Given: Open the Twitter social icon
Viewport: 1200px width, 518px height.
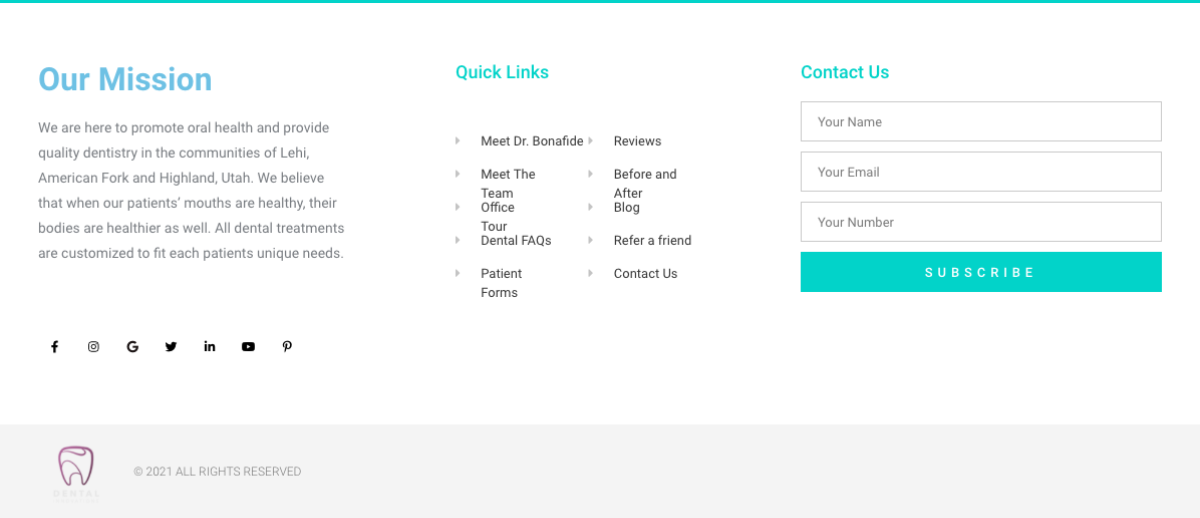Looking at the screenshot, I should 171,347.
